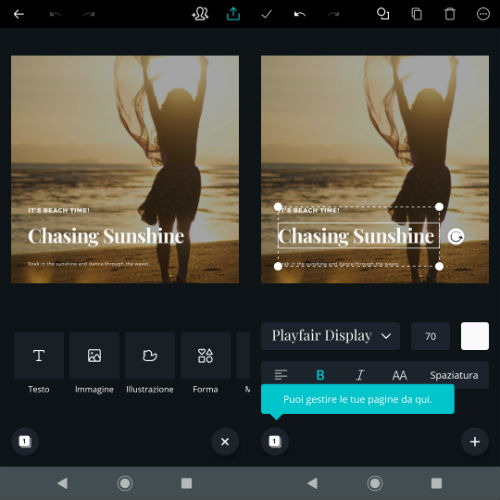Click the back arrow in top bar
This screenshot has width=500, height=500.
tap(19, 14)
